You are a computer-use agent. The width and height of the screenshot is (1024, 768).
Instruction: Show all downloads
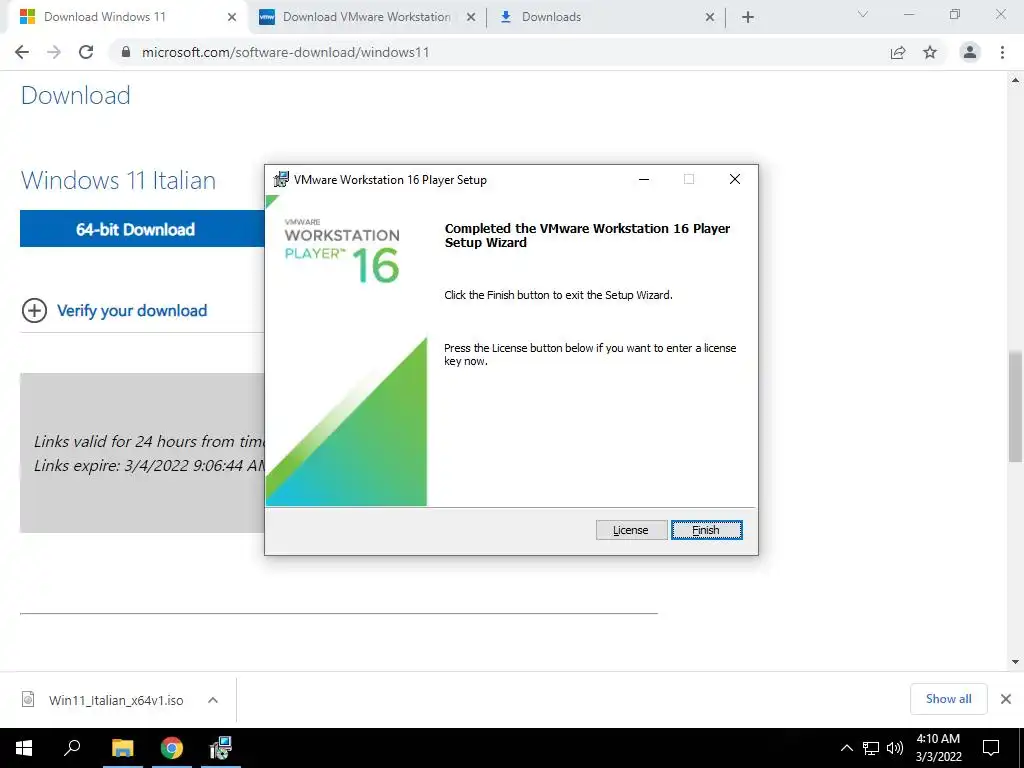948,699
